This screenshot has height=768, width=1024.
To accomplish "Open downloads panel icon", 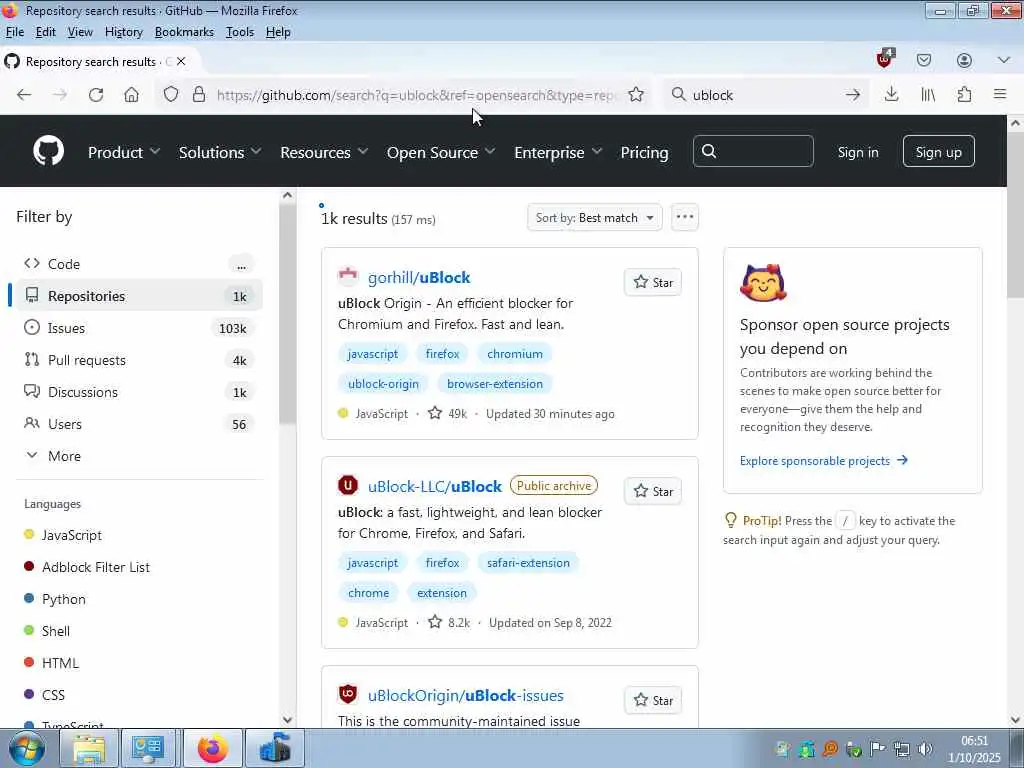I will 891,95.
